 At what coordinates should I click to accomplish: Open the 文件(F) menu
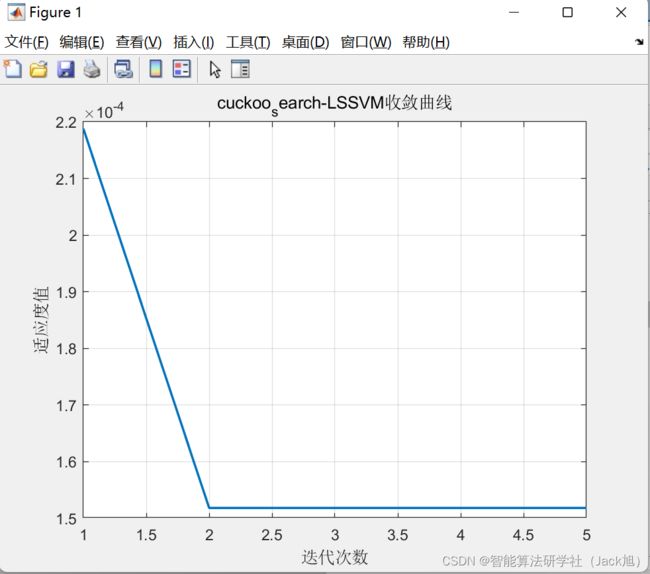pyautogui.click(x=27, y=42)
